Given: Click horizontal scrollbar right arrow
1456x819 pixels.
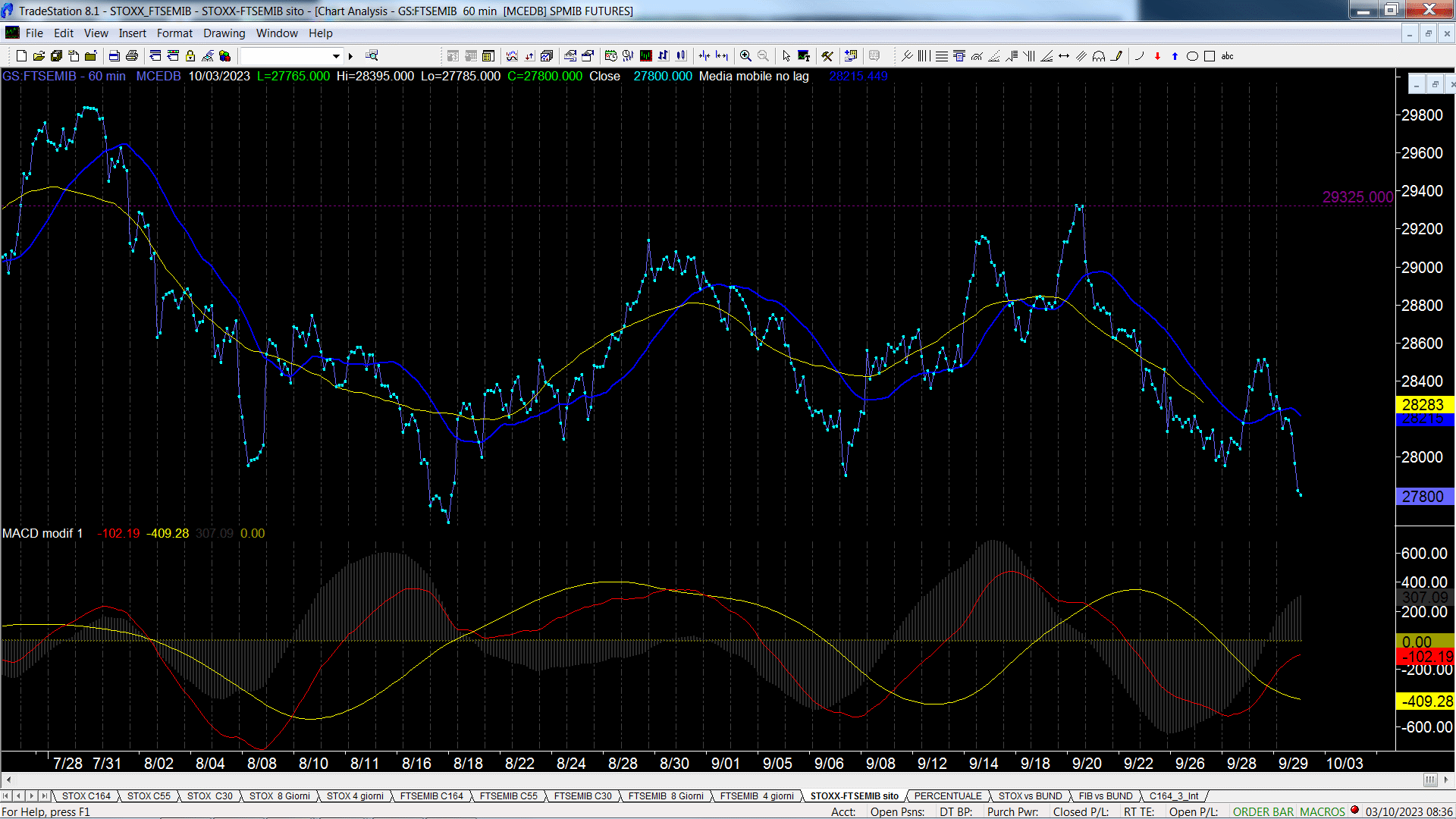Looking at the screenshot, I should tap(1446, 780).
